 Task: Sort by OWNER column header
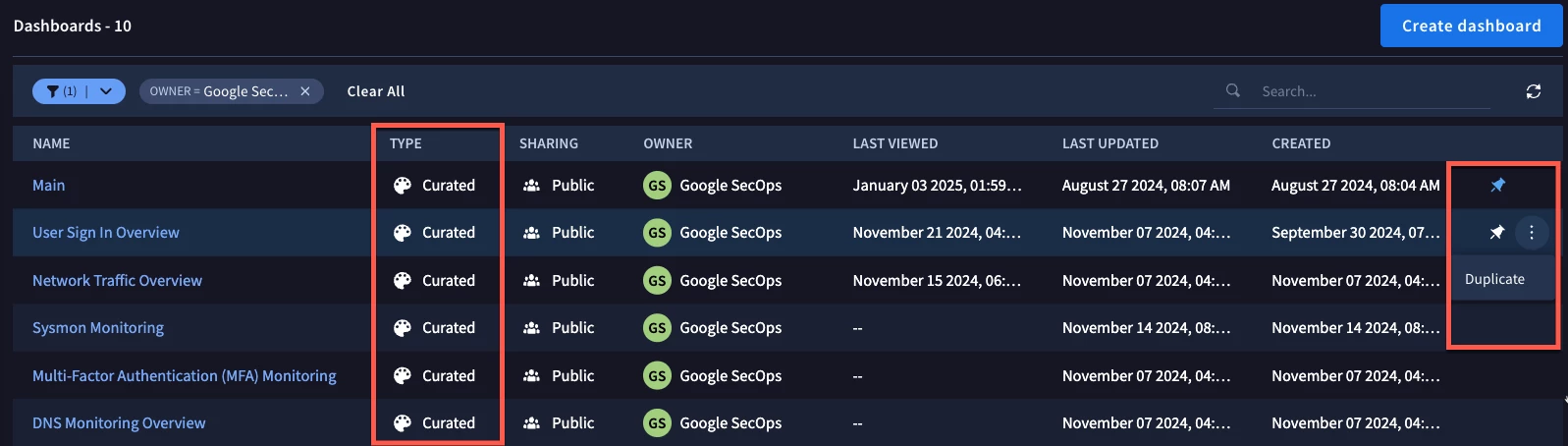tap(668, 143)
